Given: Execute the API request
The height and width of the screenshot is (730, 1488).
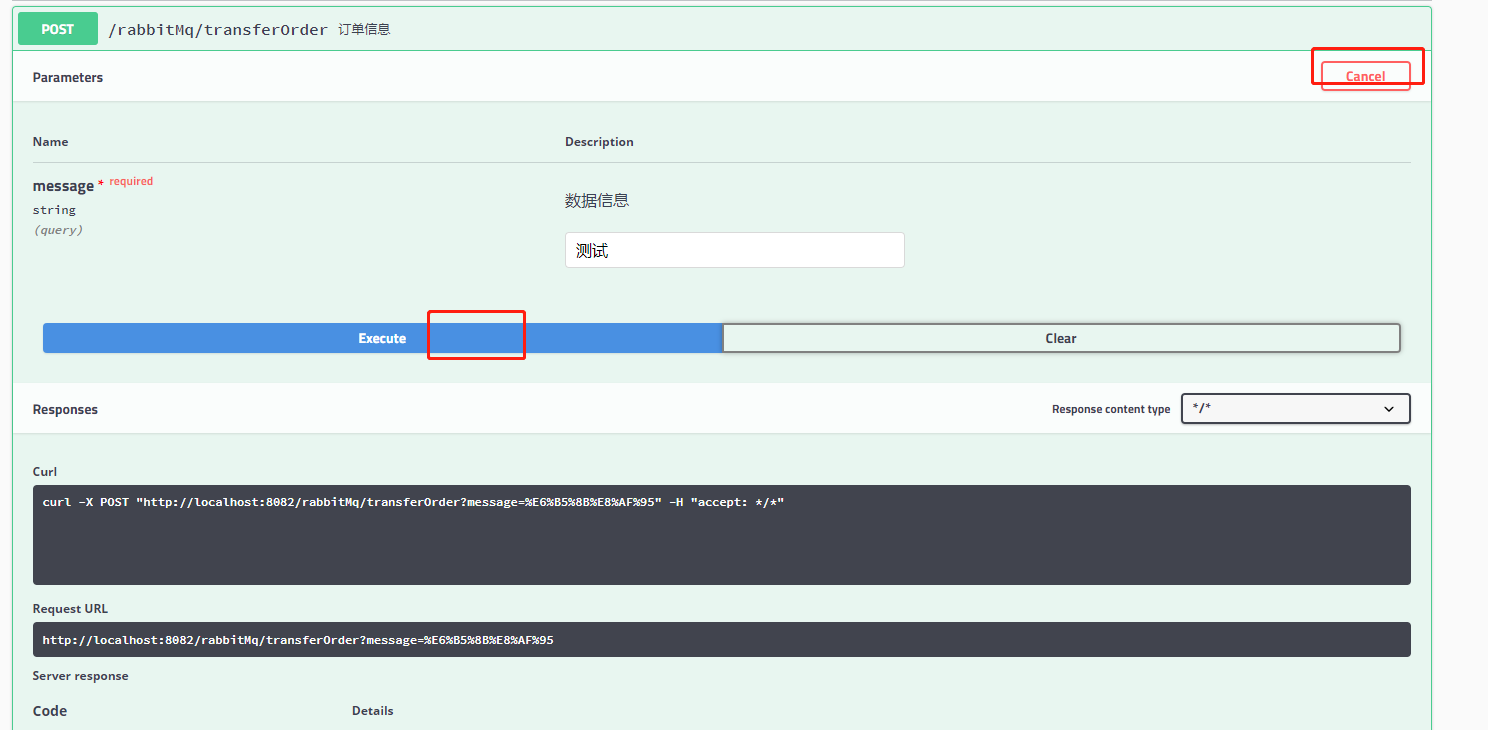Looking at the screenshot, I should coord(382,338).
